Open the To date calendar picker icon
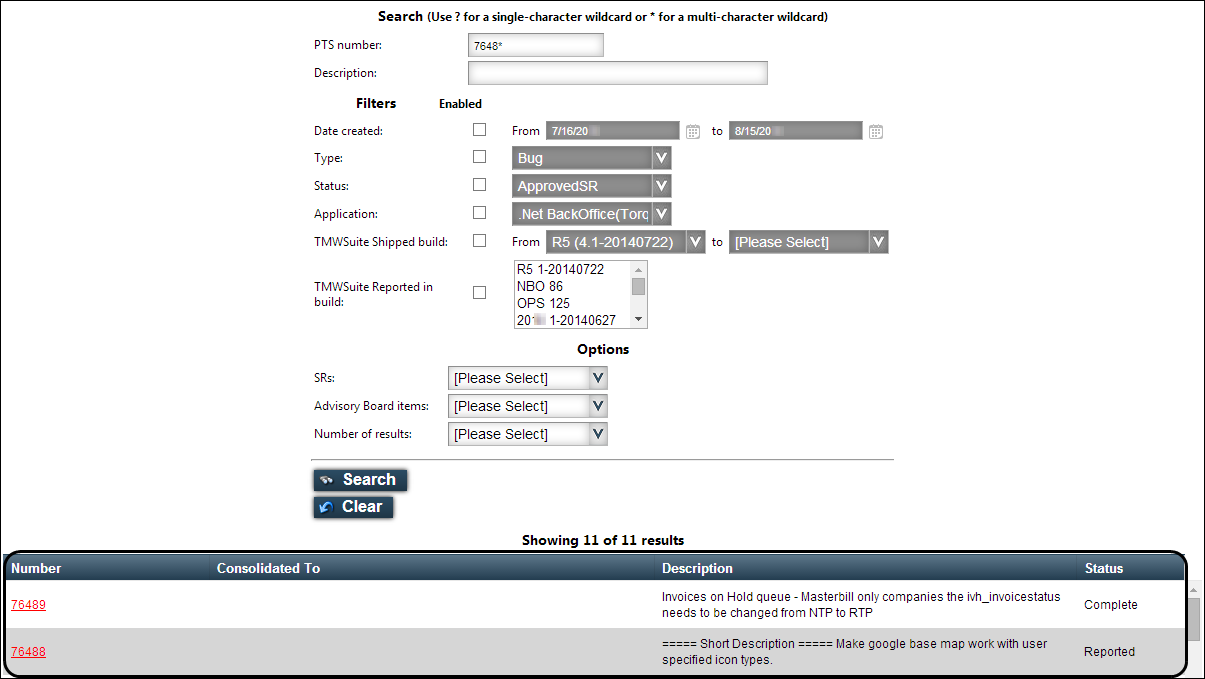Screen dimensions: 1205x679 tap(876, 131)
